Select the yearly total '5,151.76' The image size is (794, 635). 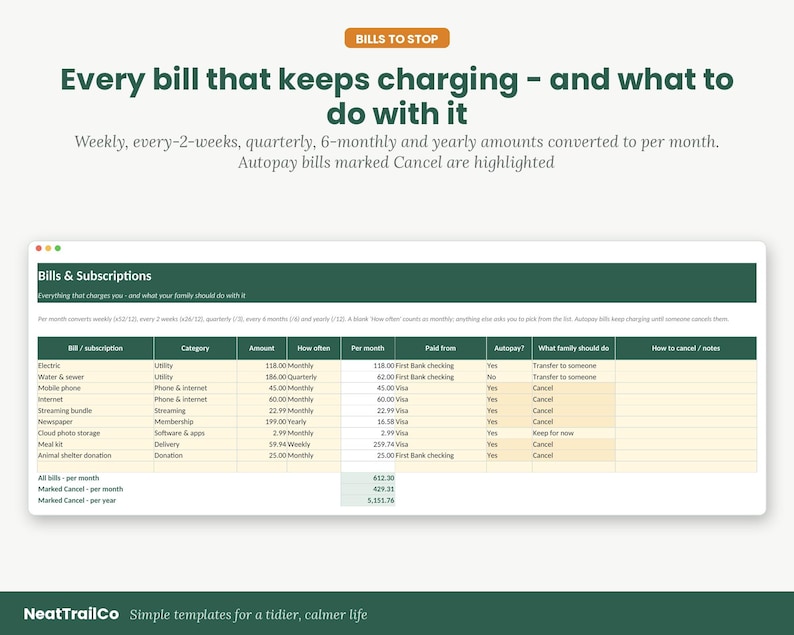coord(368,500)
